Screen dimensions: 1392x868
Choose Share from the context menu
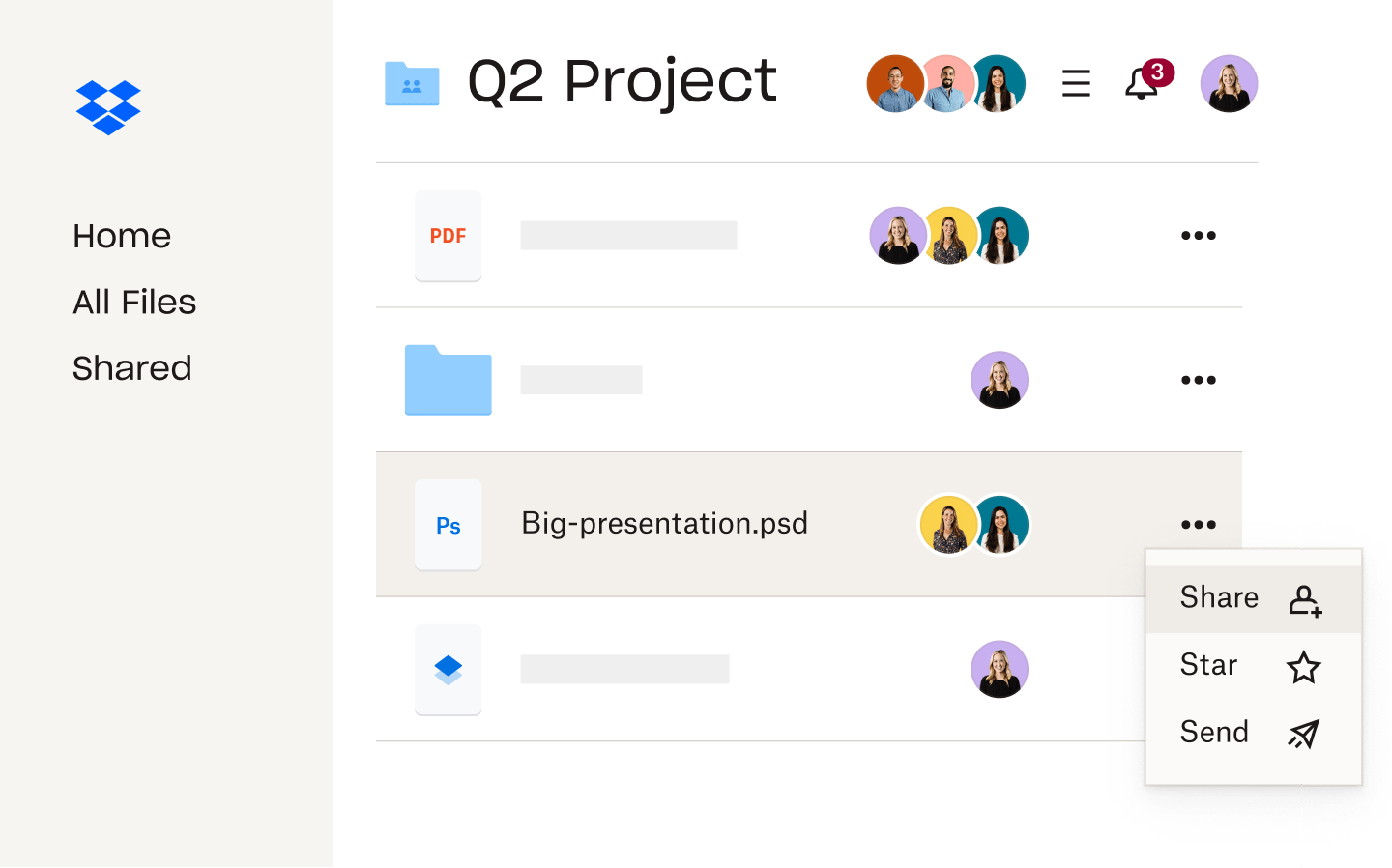(1219, 598)
